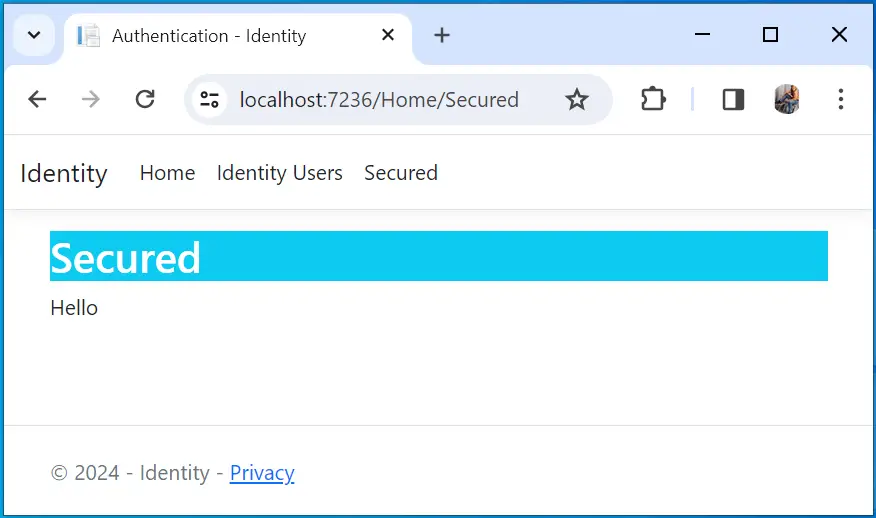This screenshot has width=876, height=518.
Task: Open the Identity Users nav item
Action: click(x=280, y=173)
